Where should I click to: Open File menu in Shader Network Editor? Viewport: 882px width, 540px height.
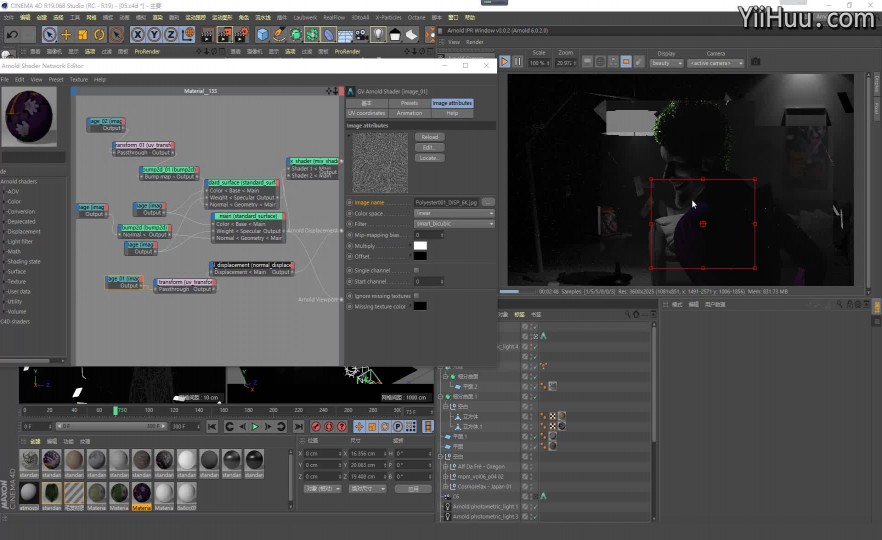pos(4,79)
